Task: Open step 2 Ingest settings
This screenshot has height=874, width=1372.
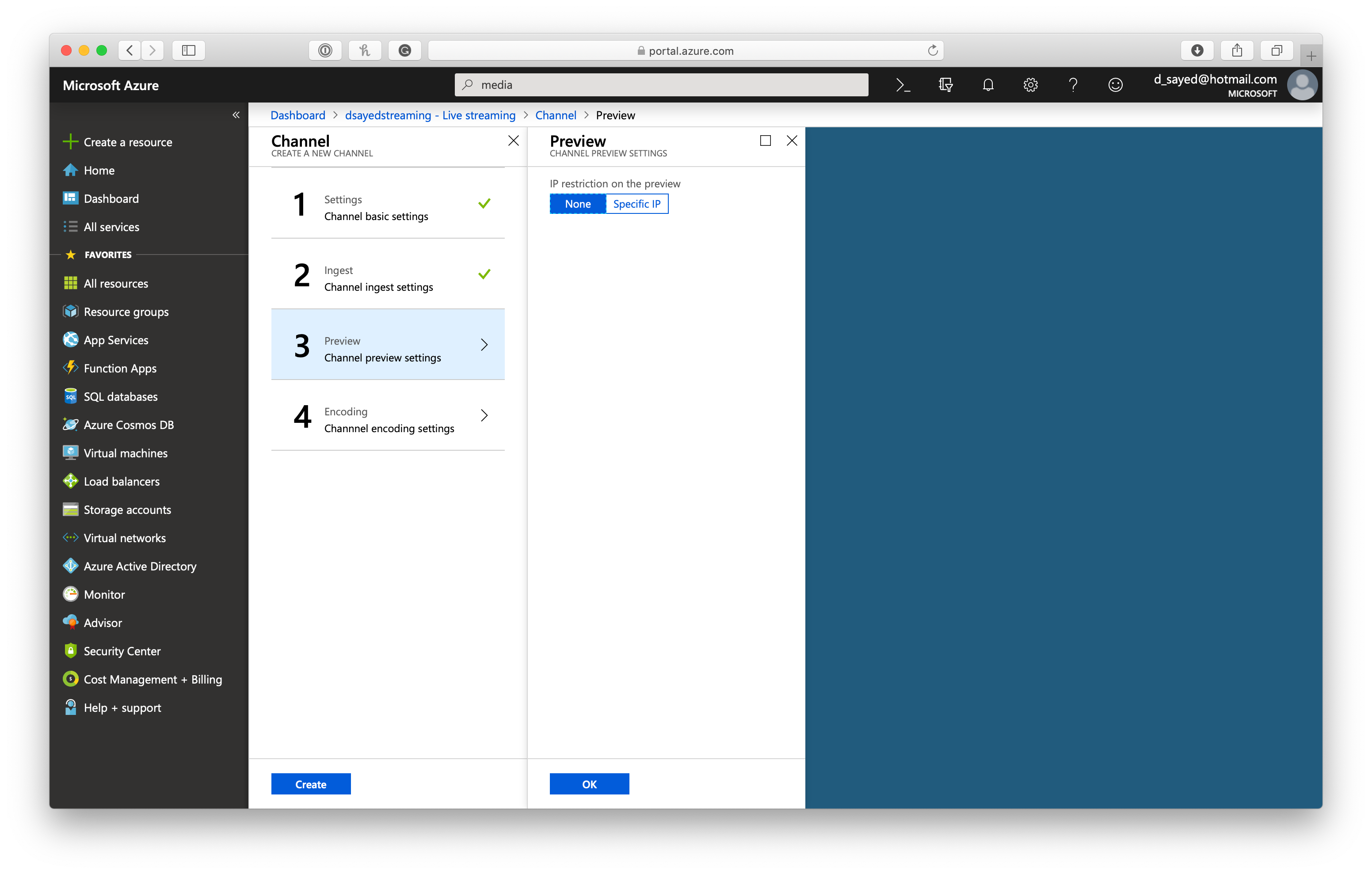Action: [388, 274]
